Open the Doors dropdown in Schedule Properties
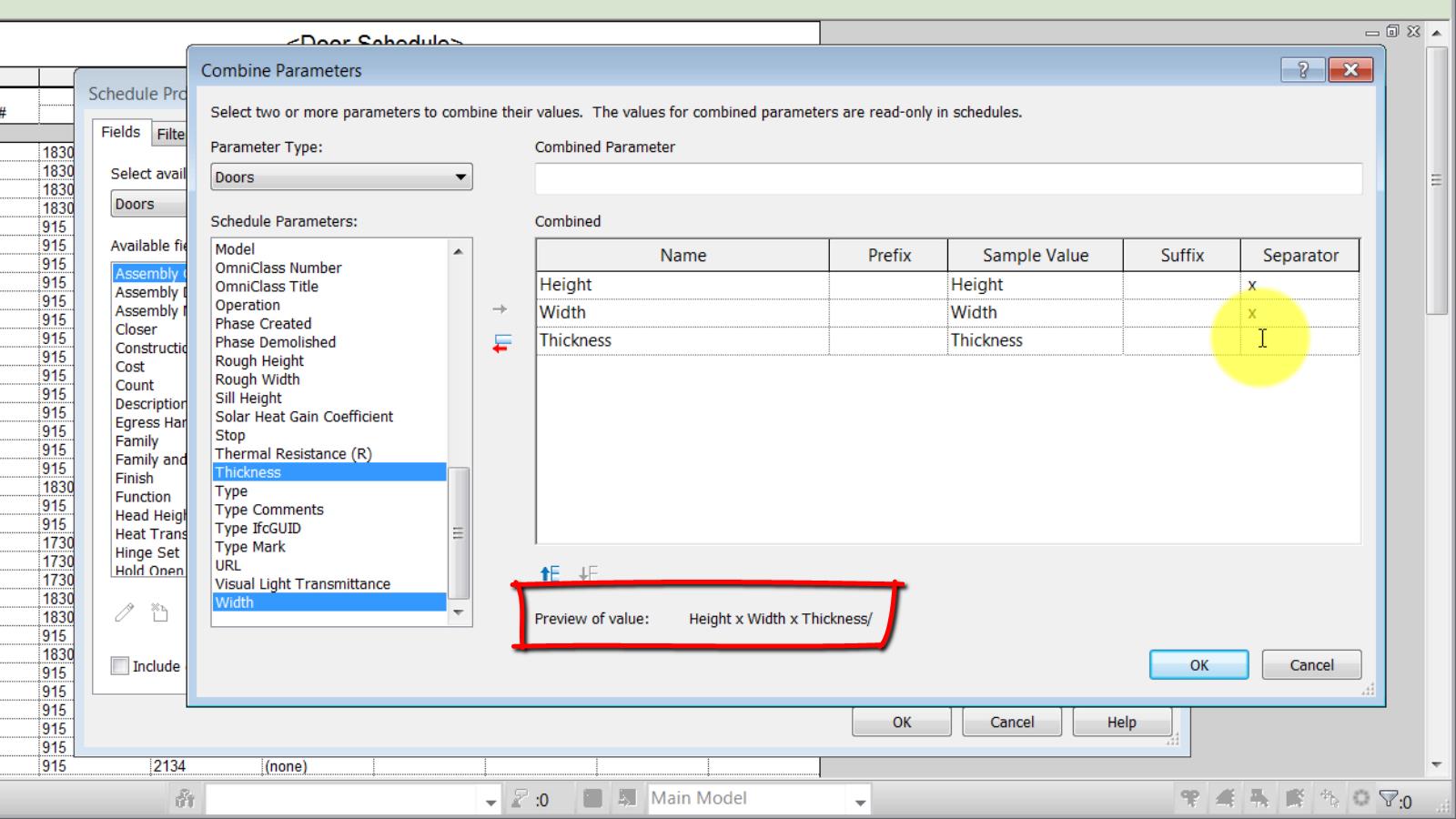The width and height of the screenshot is (1456, 819). [148, 204]
